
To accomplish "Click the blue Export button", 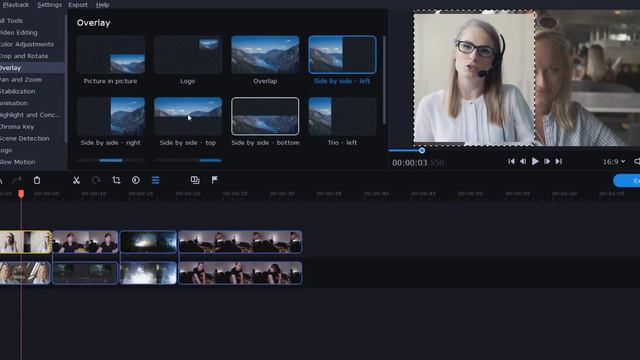I will pyautogui.click(x=627, y=180).
